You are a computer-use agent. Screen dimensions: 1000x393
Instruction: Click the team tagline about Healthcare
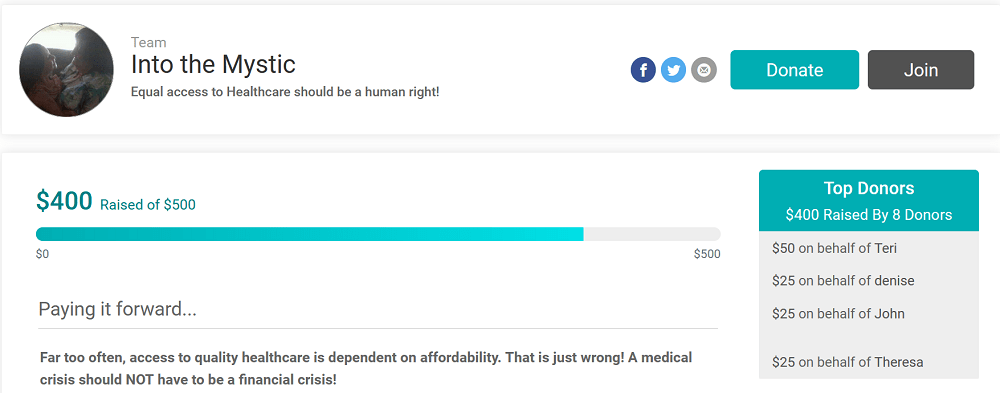click(285, 92)
